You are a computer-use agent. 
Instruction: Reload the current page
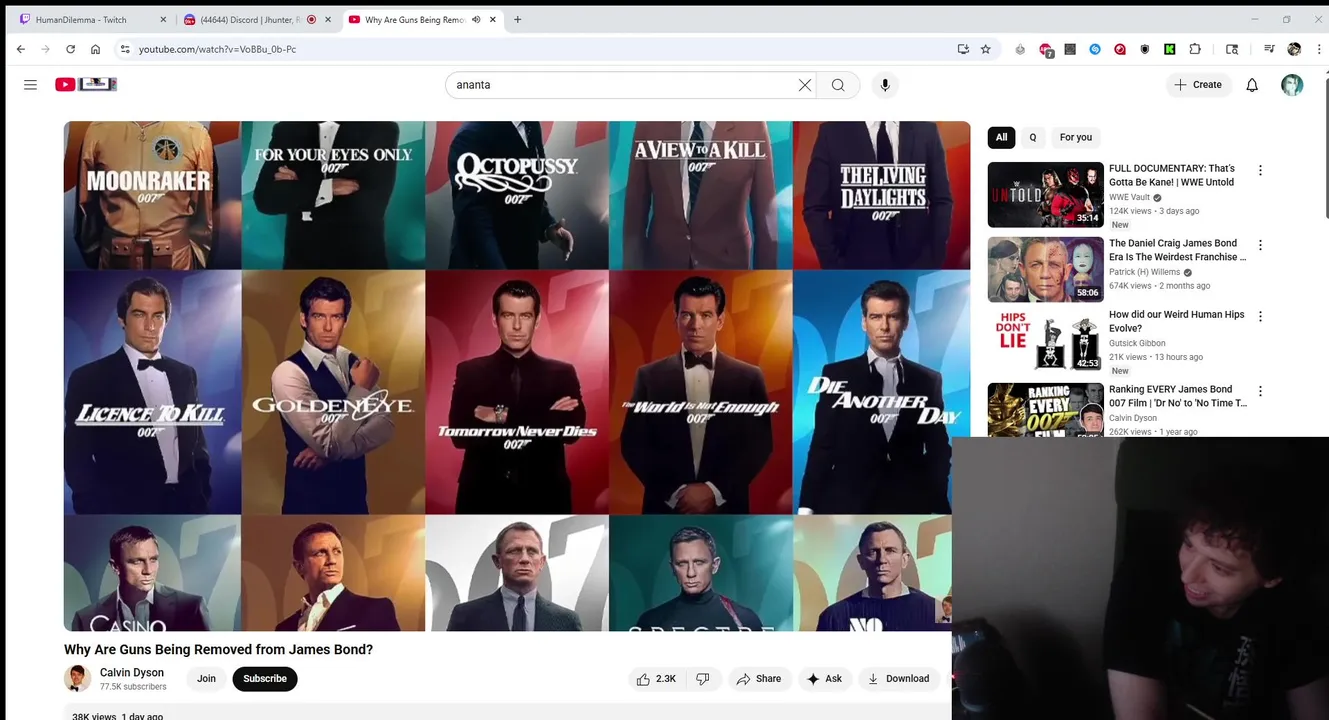[70, 49]
